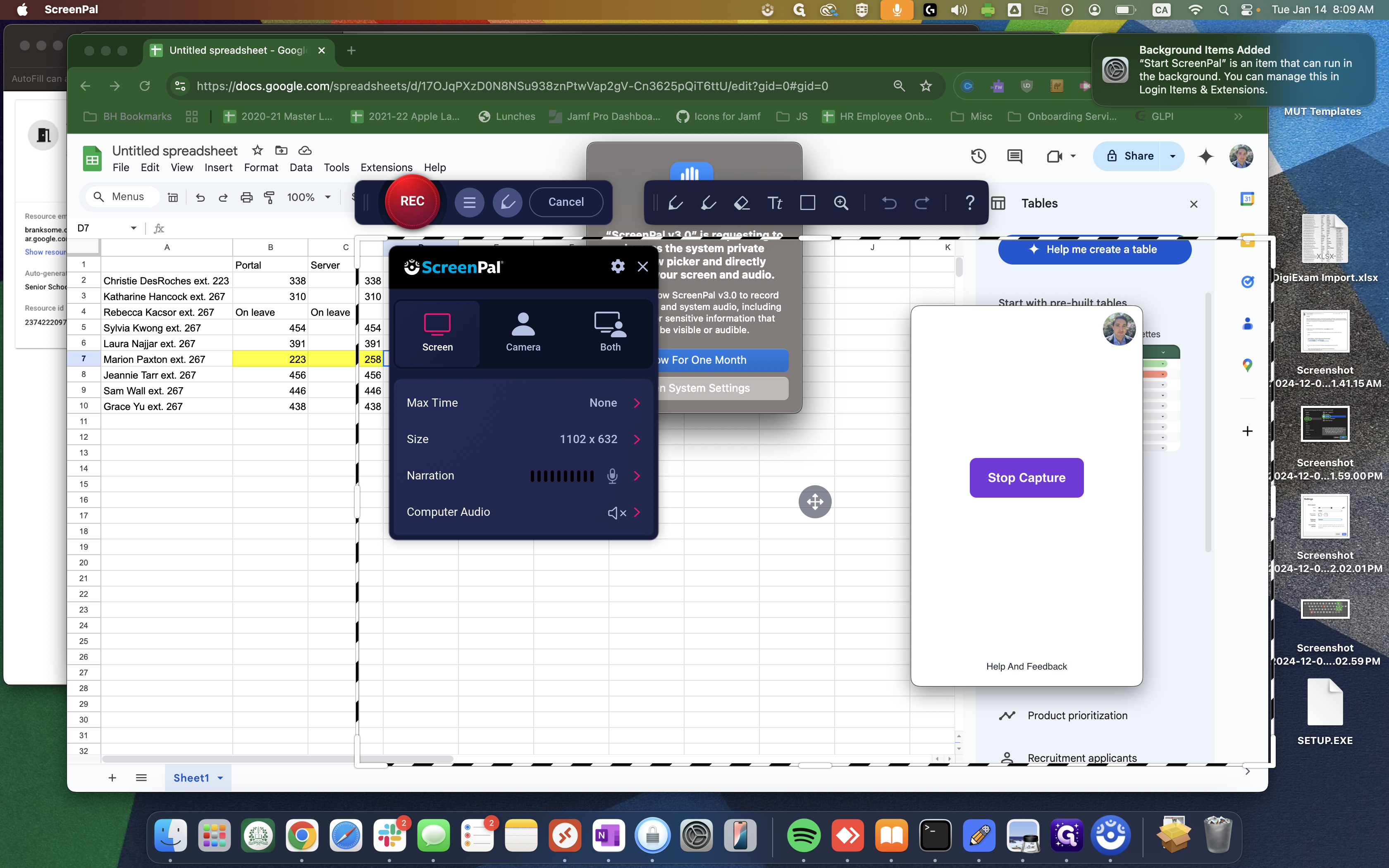Open Gemini sparkle icon

tap(1206, 156)
